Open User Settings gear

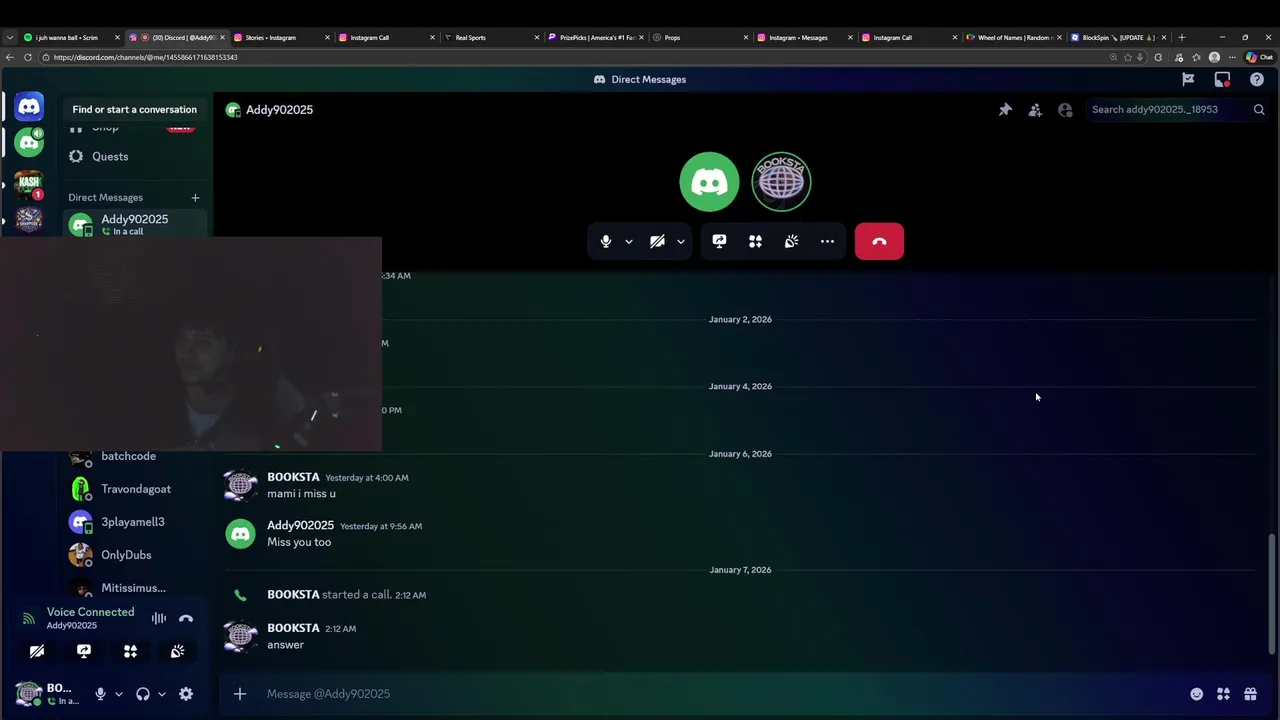[186, 694]
